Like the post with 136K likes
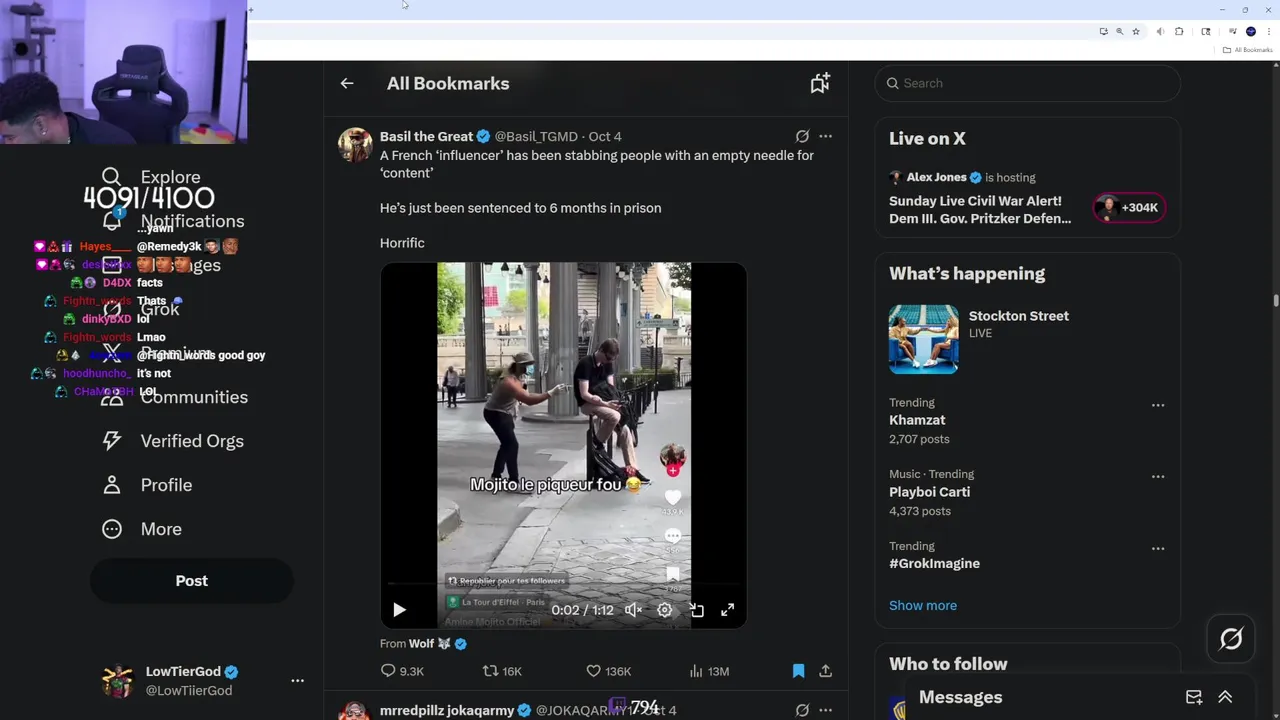Viewport: 1280px width, 720px height. 608,671
